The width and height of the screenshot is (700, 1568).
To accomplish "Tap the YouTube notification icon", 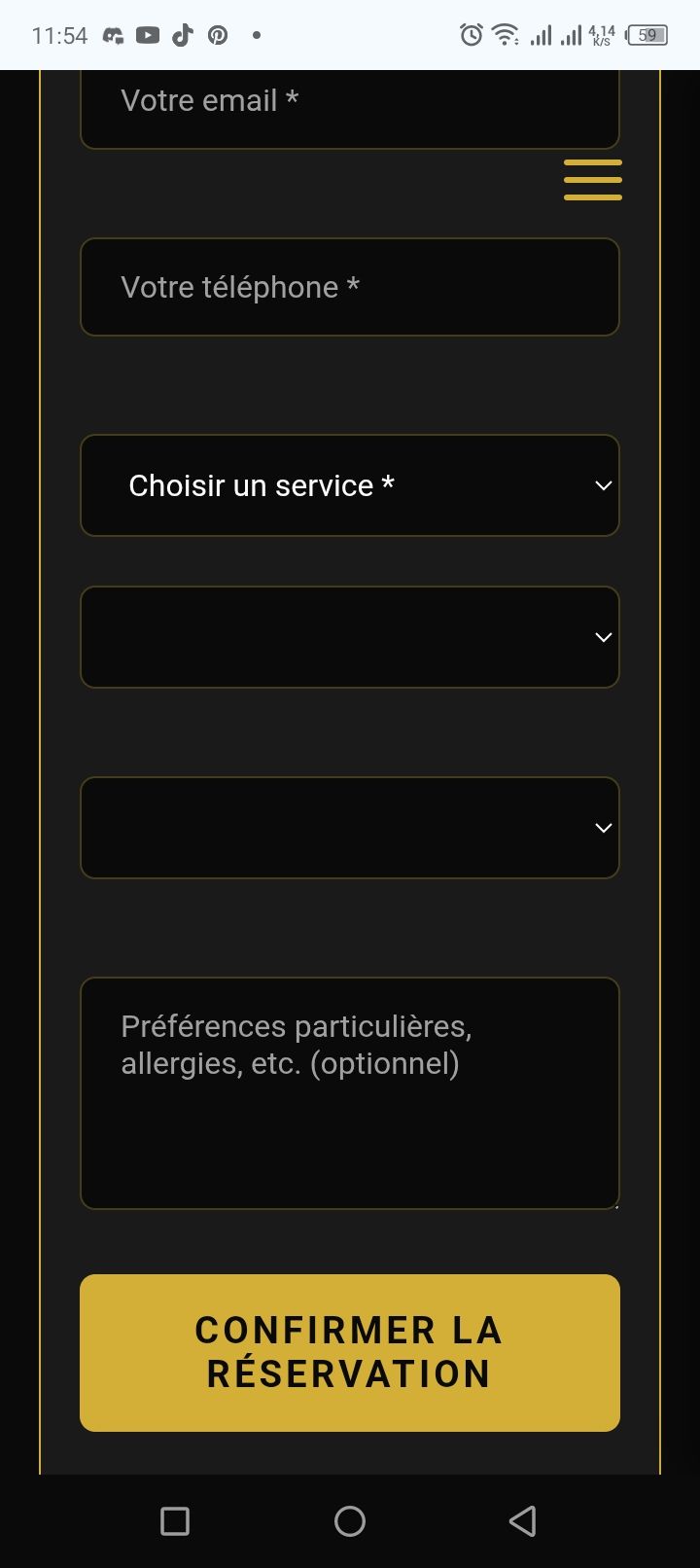I will coord(148,36).
